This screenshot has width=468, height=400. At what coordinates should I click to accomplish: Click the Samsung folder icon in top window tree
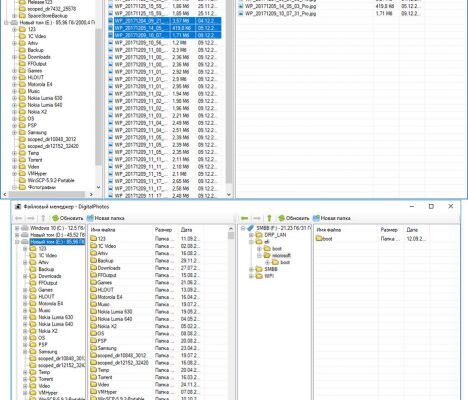(22, 132)
